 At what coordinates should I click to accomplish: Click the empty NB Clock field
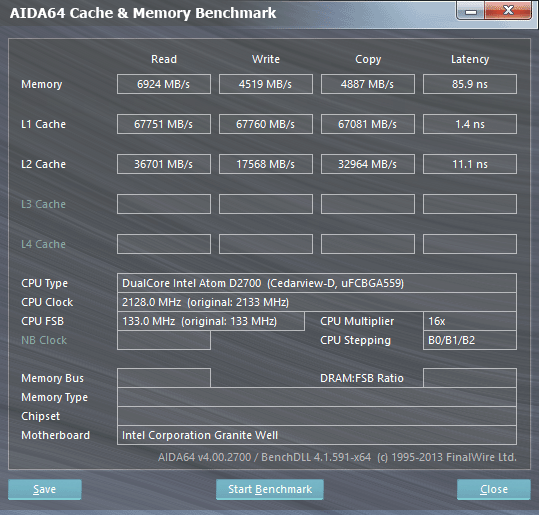164,340
